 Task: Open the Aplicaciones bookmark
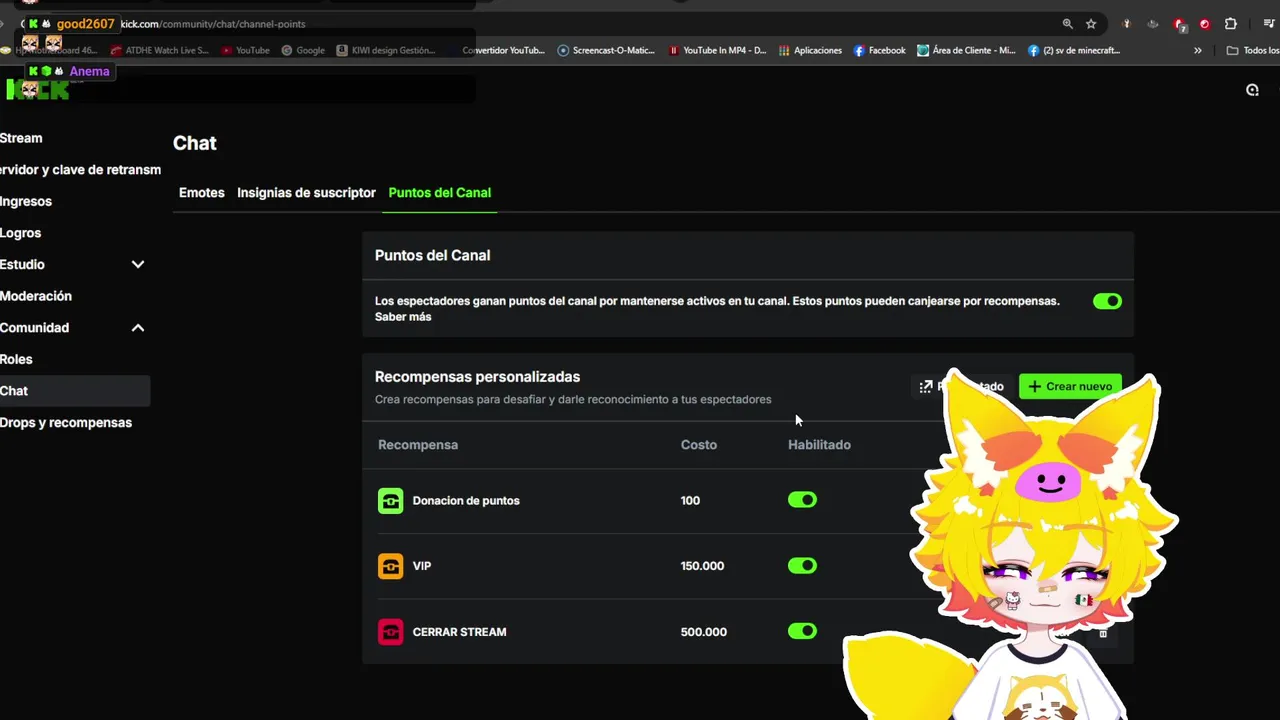coord(810,50)
